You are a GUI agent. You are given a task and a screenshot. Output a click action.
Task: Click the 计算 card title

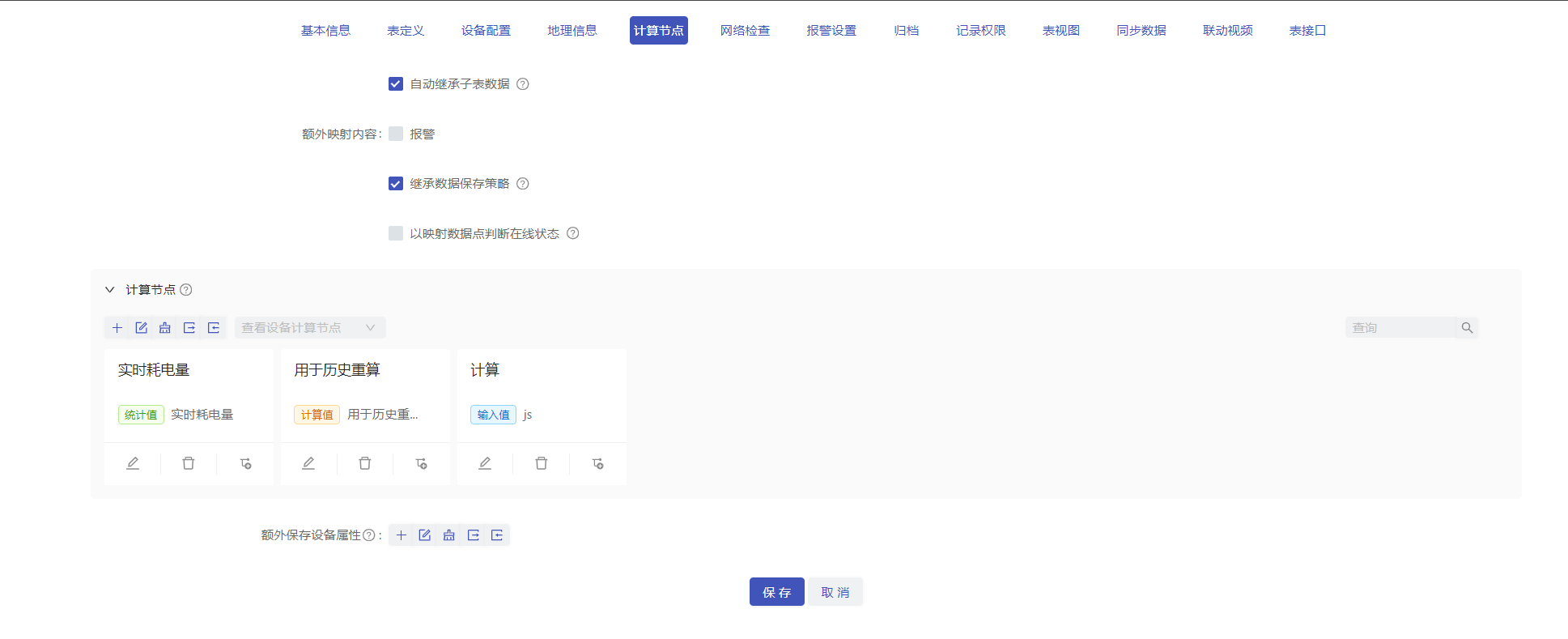tap(485, 370)
